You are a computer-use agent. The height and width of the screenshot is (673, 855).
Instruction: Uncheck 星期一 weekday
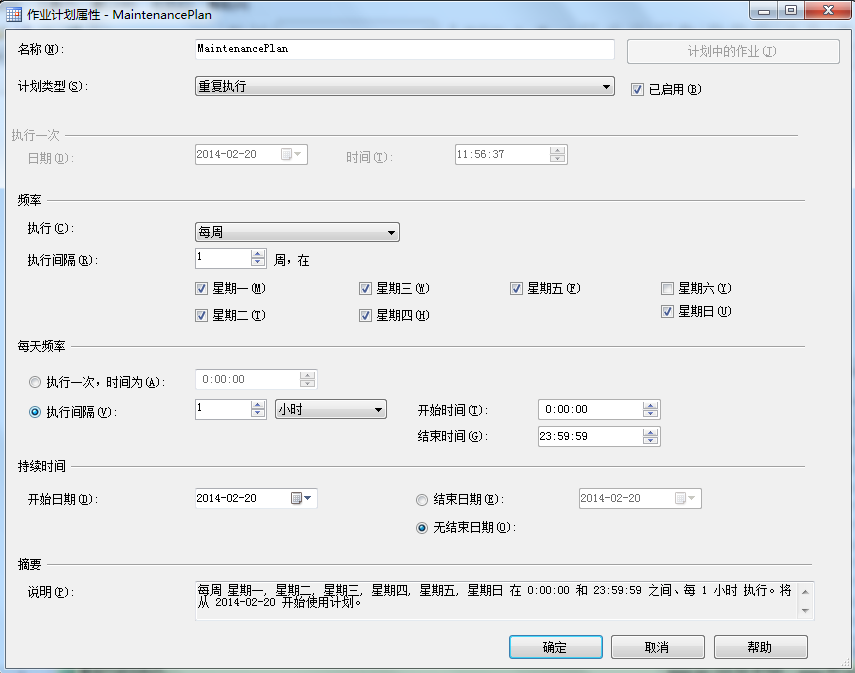(201, 289)
